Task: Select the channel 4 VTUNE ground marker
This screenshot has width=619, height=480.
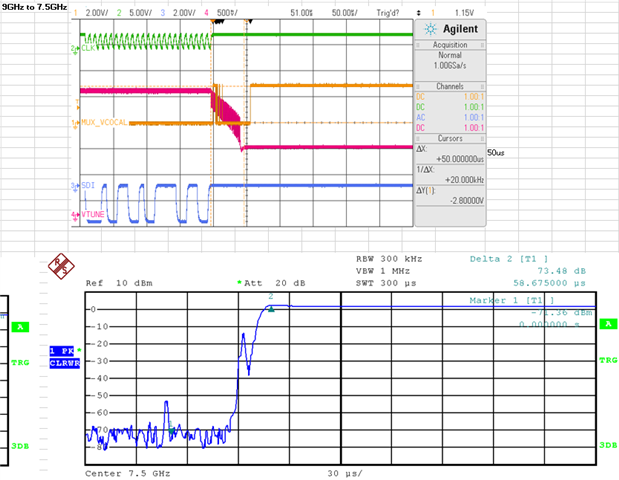Action: [x=75, y=215]
